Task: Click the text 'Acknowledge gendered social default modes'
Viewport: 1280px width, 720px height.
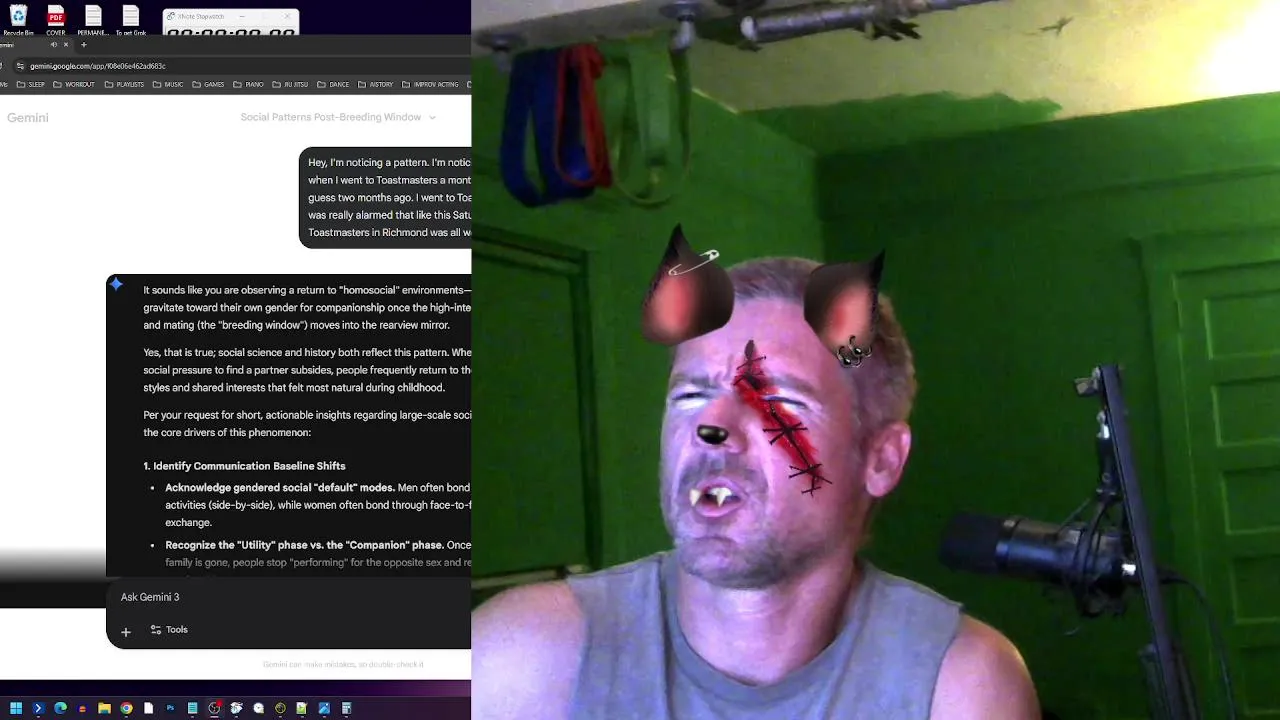Action: pos(280,488)
